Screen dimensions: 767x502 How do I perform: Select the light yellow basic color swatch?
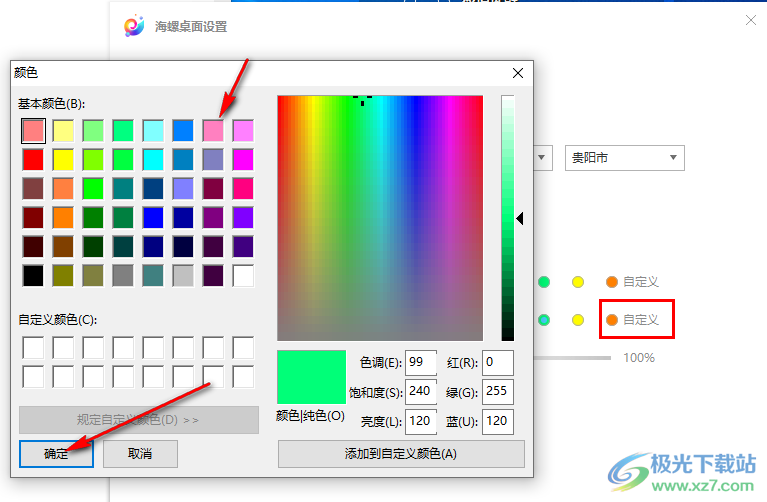[63, 131]
